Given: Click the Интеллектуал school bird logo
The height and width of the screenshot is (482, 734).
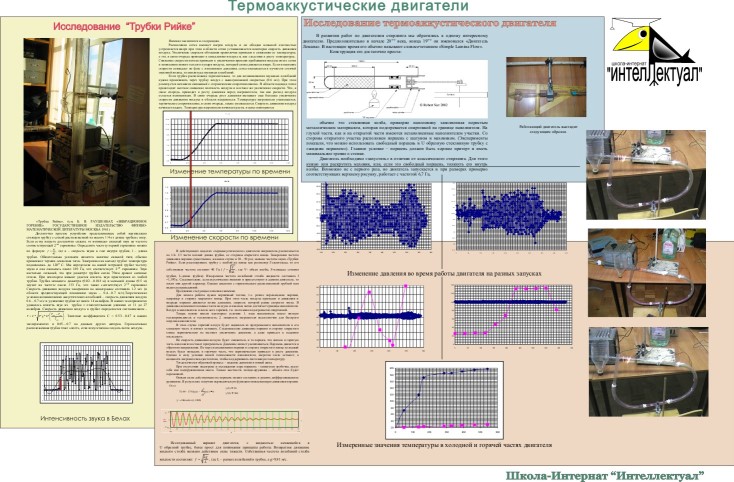Looking at the screenshot, I should pyautogui.click(x=654, y=52).
